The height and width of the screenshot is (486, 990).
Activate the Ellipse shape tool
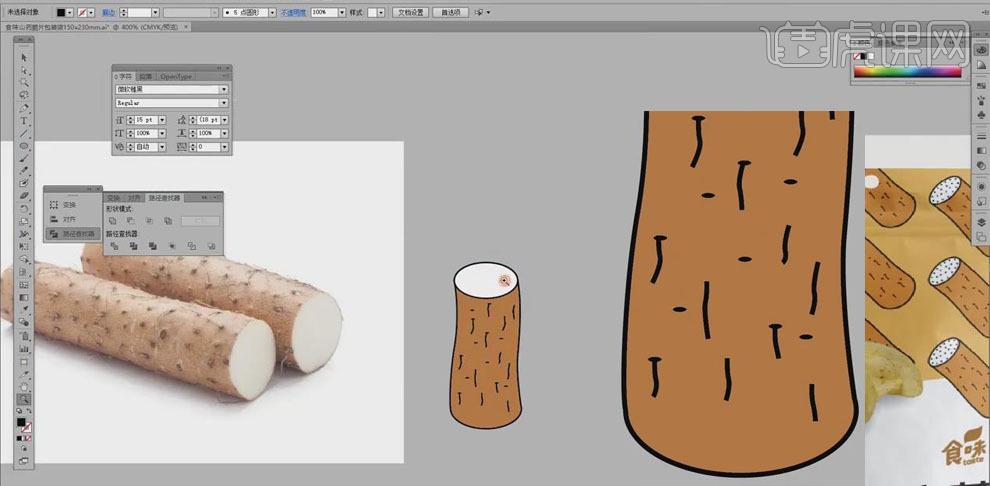pos(24,147)
